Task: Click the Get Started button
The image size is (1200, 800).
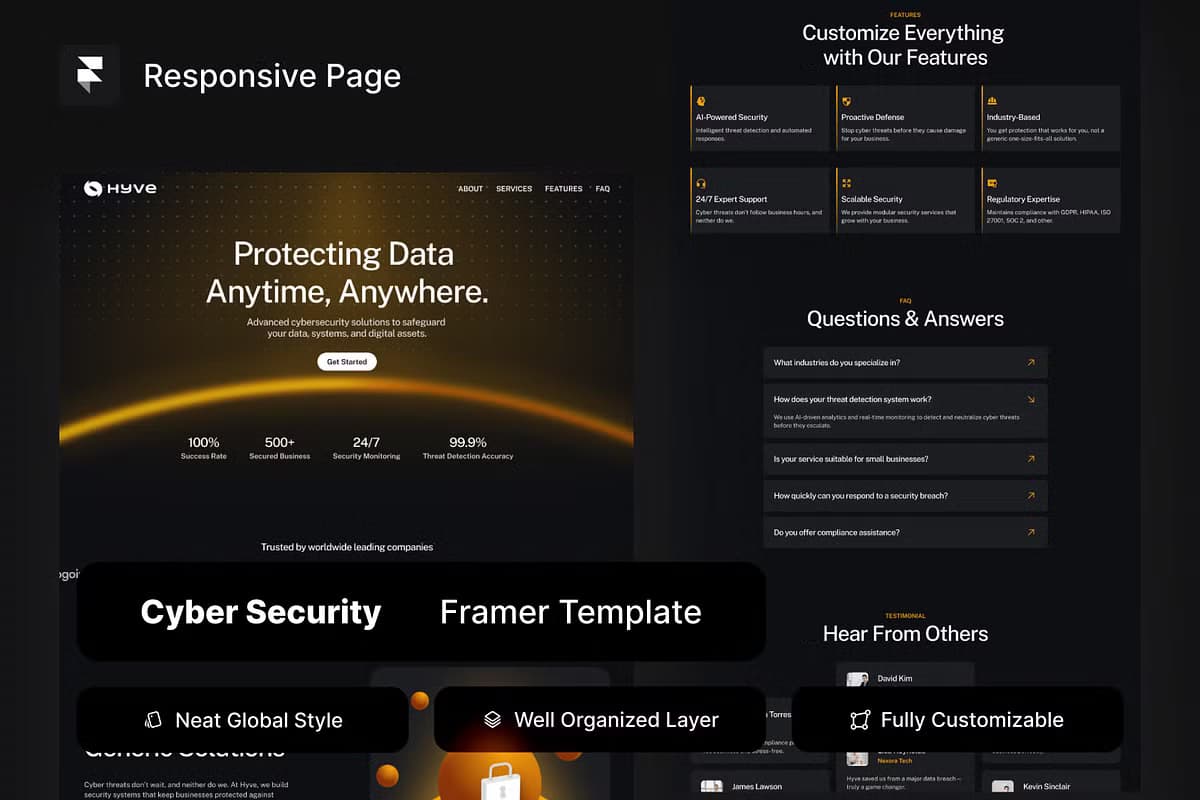Action: click(347, 362)
